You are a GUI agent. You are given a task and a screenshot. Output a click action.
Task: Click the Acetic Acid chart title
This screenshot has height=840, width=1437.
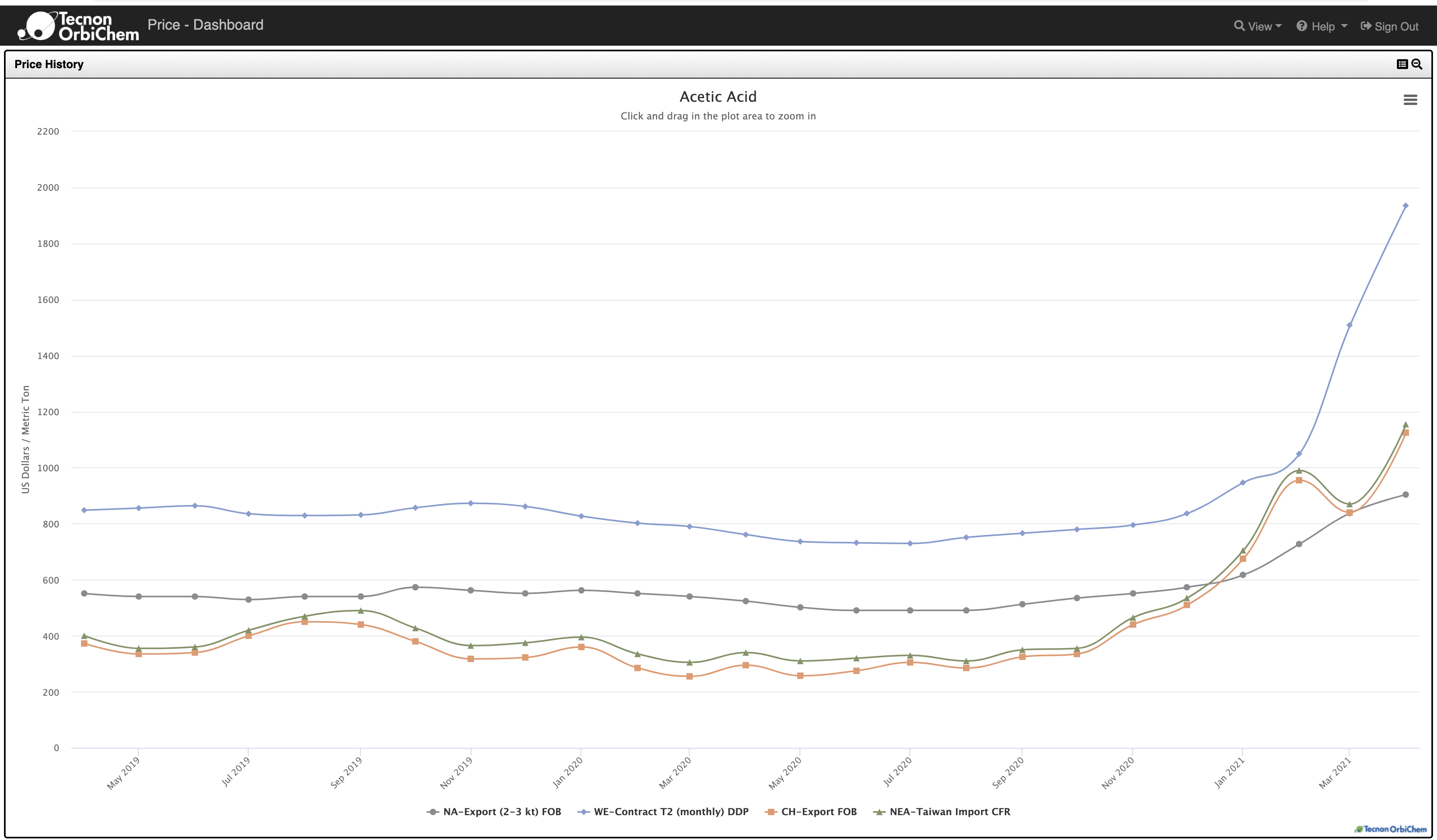pos(718,97)
